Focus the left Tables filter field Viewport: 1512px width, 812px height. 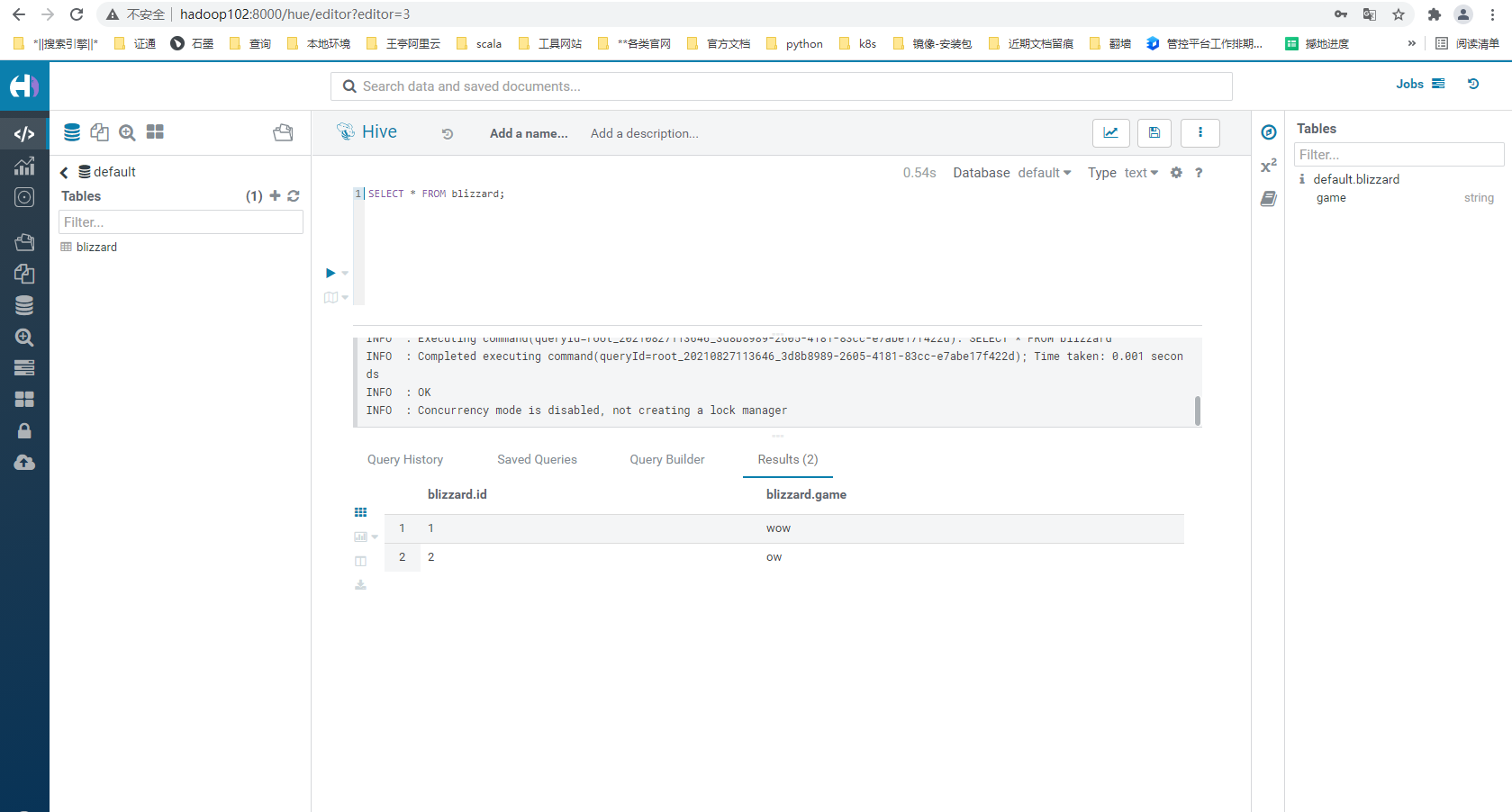coord(181,222)
